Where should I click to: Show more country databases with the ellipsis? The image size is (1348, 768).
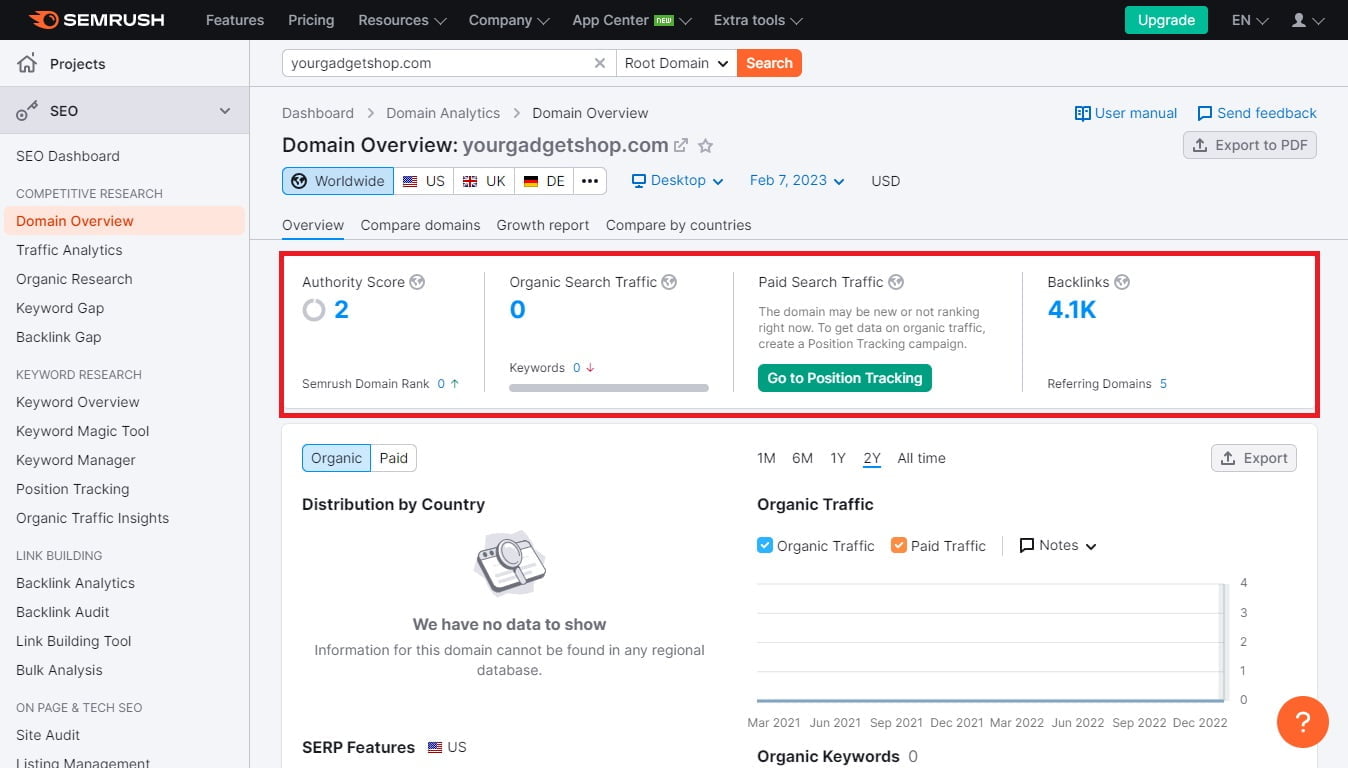click(x=590, y=181)
